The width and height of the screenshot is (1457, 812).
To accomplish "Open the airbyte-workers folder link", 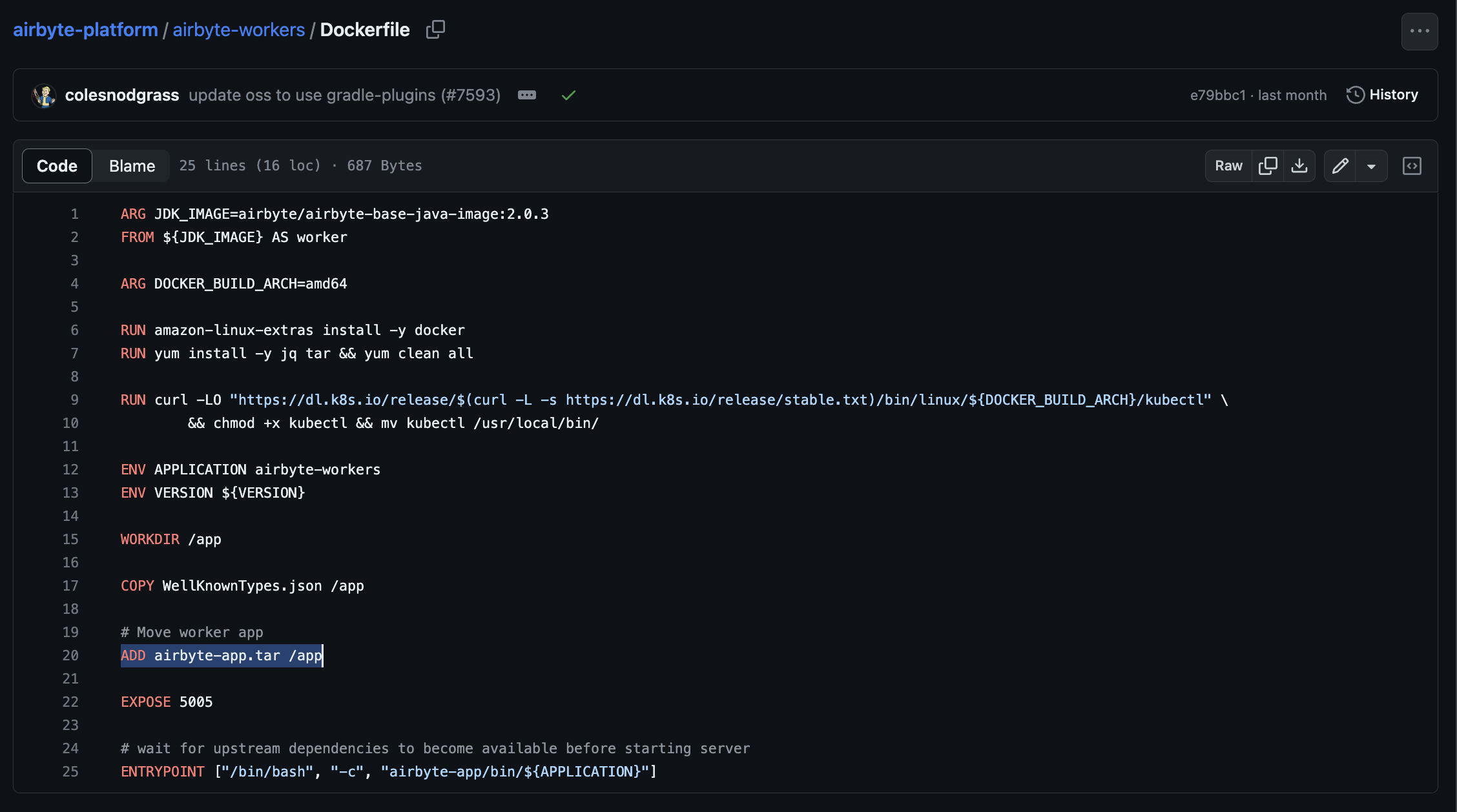I will [238, 29].
